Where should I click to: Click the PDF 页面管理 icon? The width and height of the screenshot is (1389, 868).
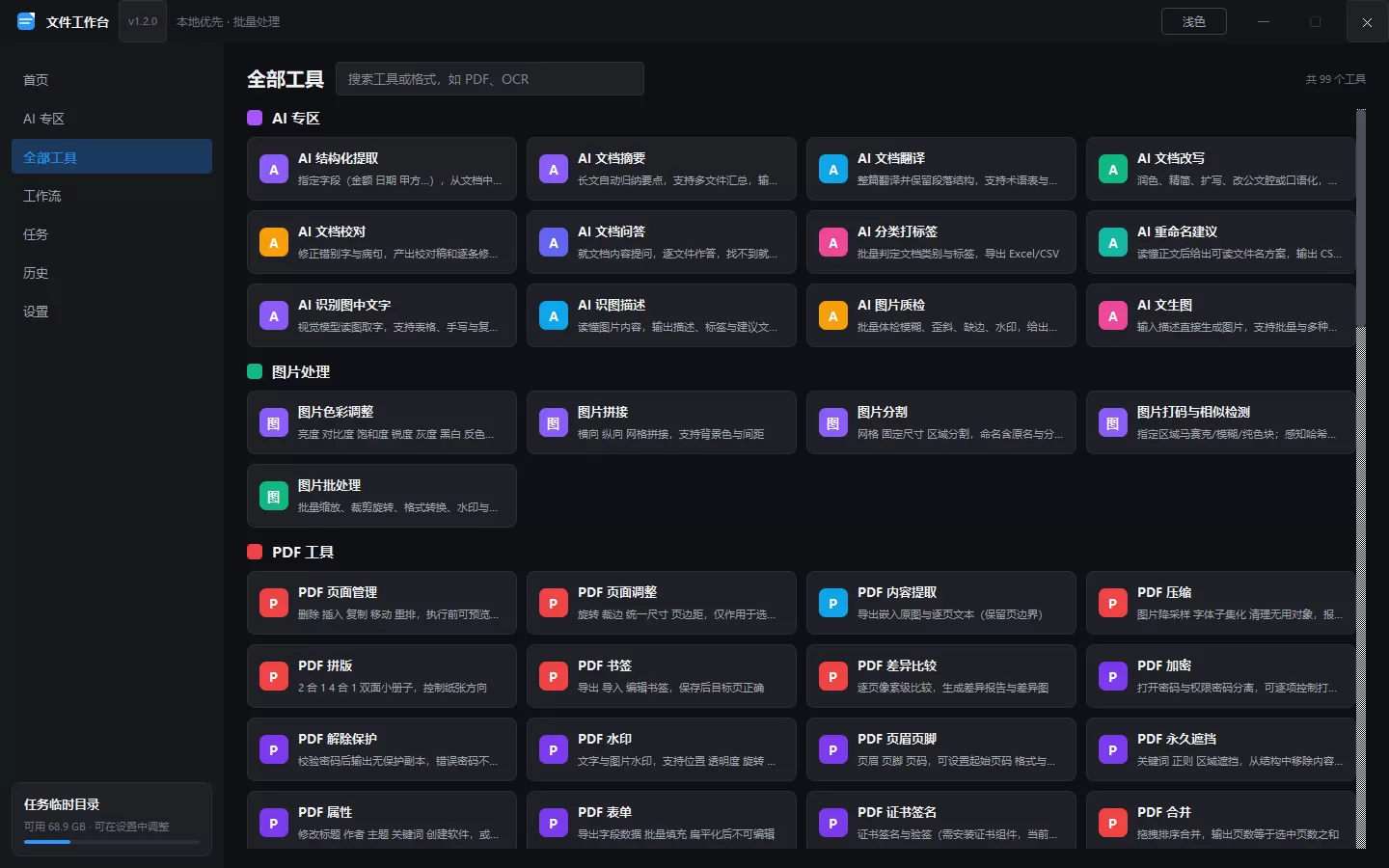pyautogui.click(x=274, y=604)
